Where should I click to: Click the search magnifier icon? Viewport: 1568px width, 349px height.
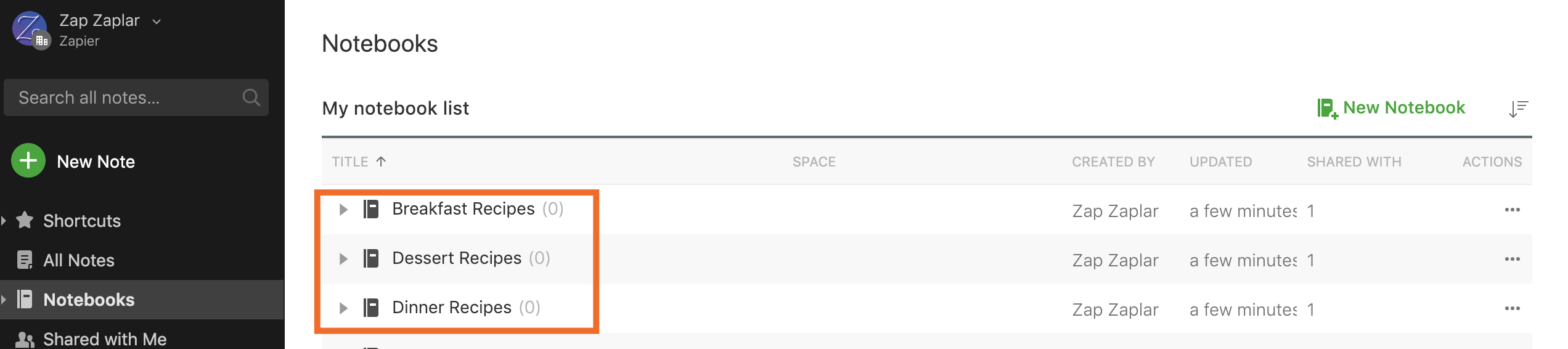click(x=251, y=97)
